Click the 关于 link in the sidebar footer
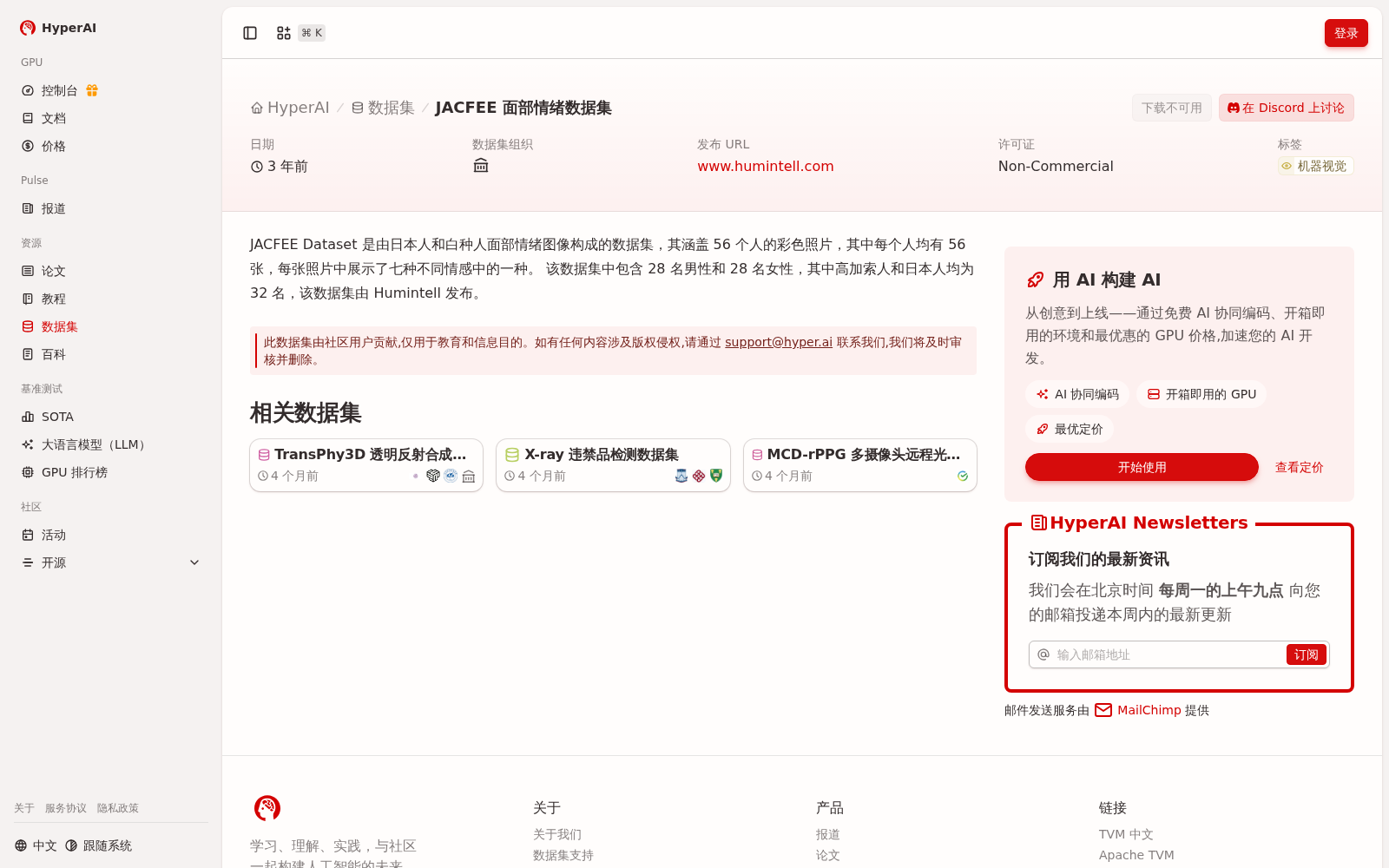Screen dimensions: 1389x868 coord(24,808)
